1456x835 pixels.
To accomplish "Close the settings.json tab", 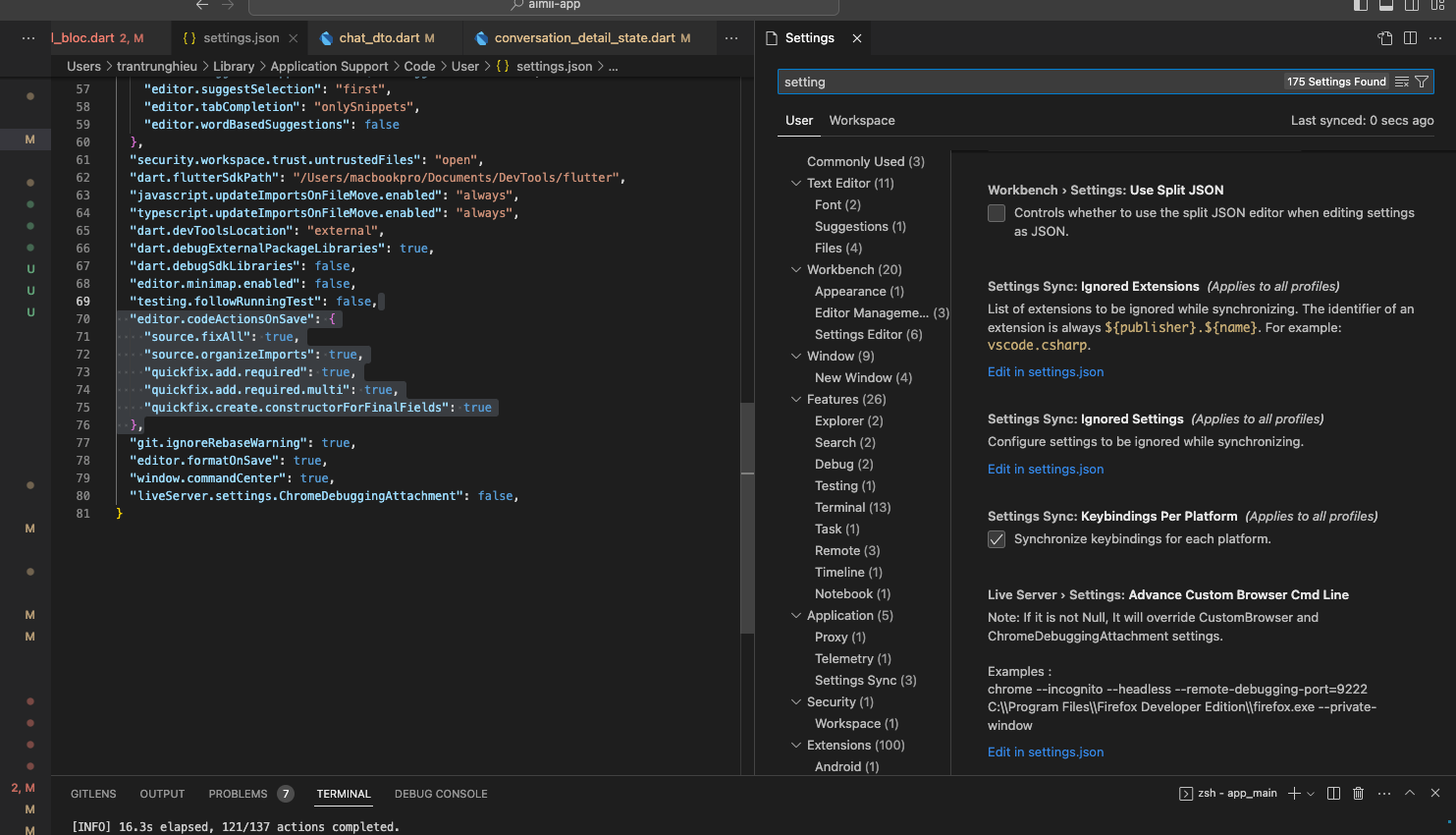I will tap(293, 38).
